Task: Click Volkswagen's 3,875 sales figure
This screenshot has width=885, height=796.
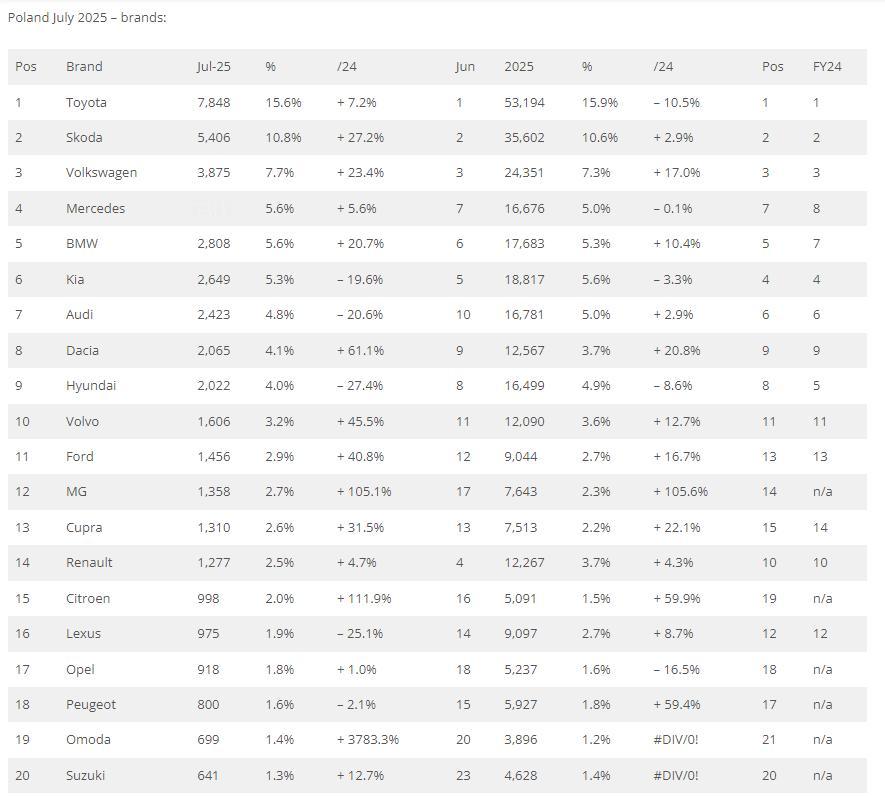Action: [213, 172]
